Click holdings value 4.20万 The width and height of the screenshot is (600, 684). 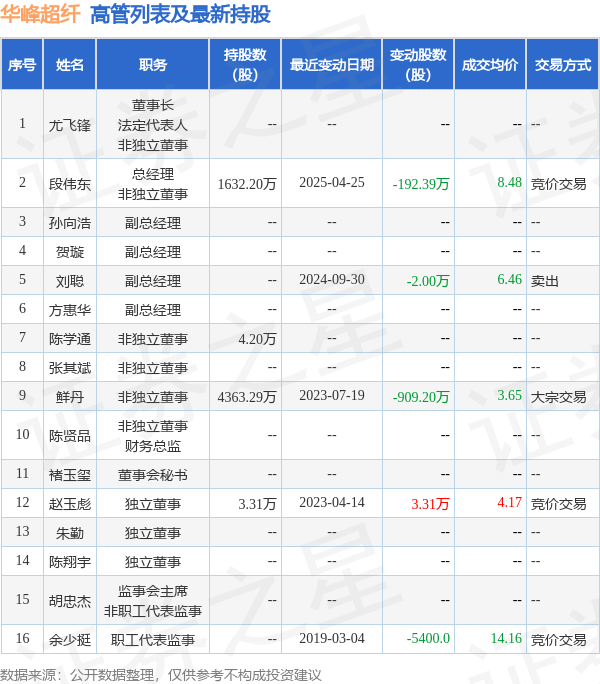pos(257,339)
